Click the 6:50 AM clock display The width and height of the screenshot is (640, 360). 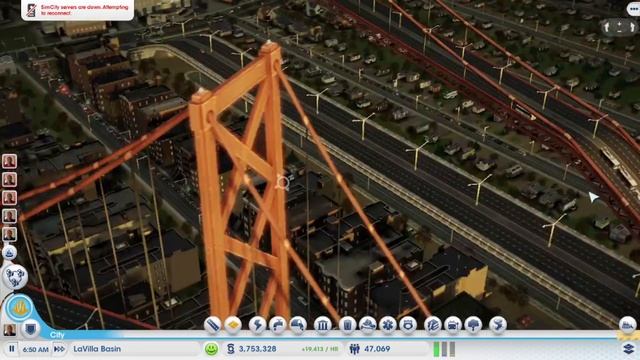(36, 349)
